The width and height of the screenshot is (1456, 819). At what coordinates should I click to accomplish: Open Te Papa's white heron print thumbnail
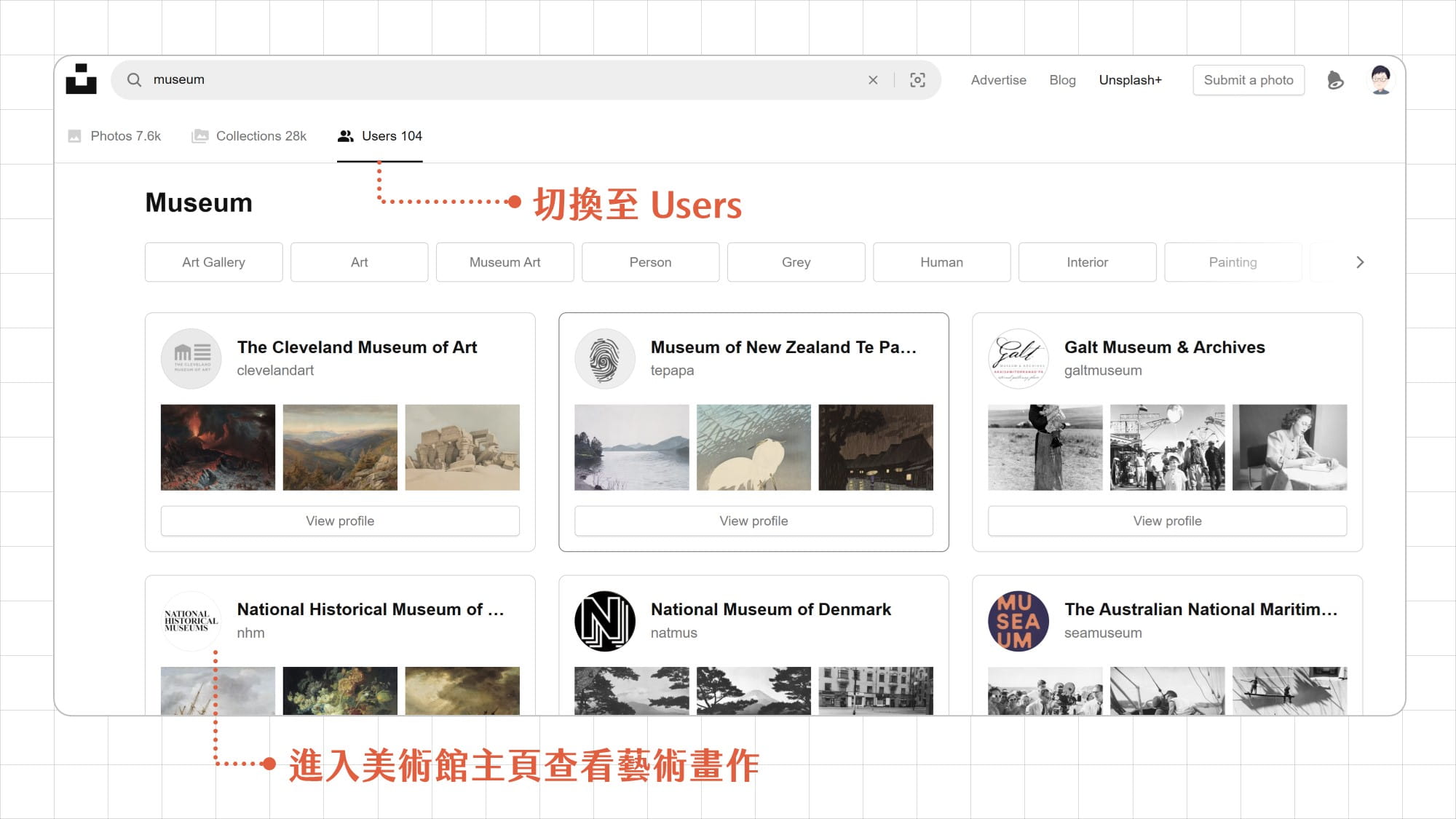coord(753,447)
